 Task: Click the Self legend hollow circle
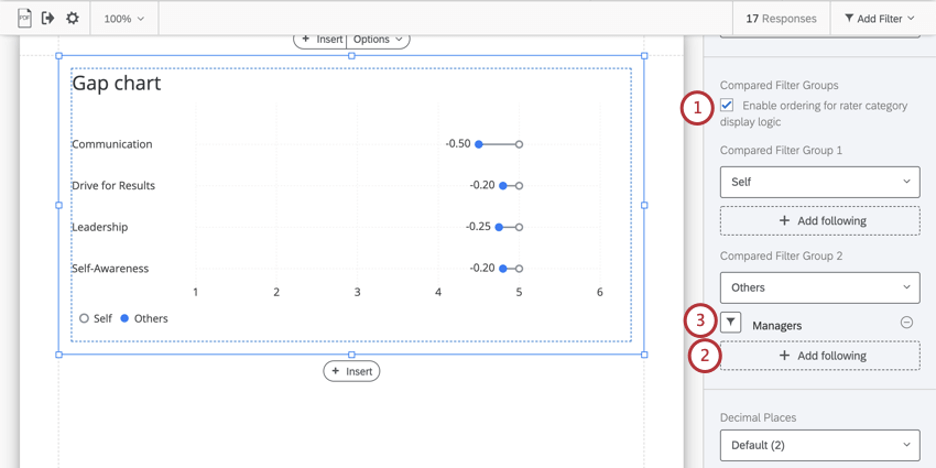click(x=84, y=319)
